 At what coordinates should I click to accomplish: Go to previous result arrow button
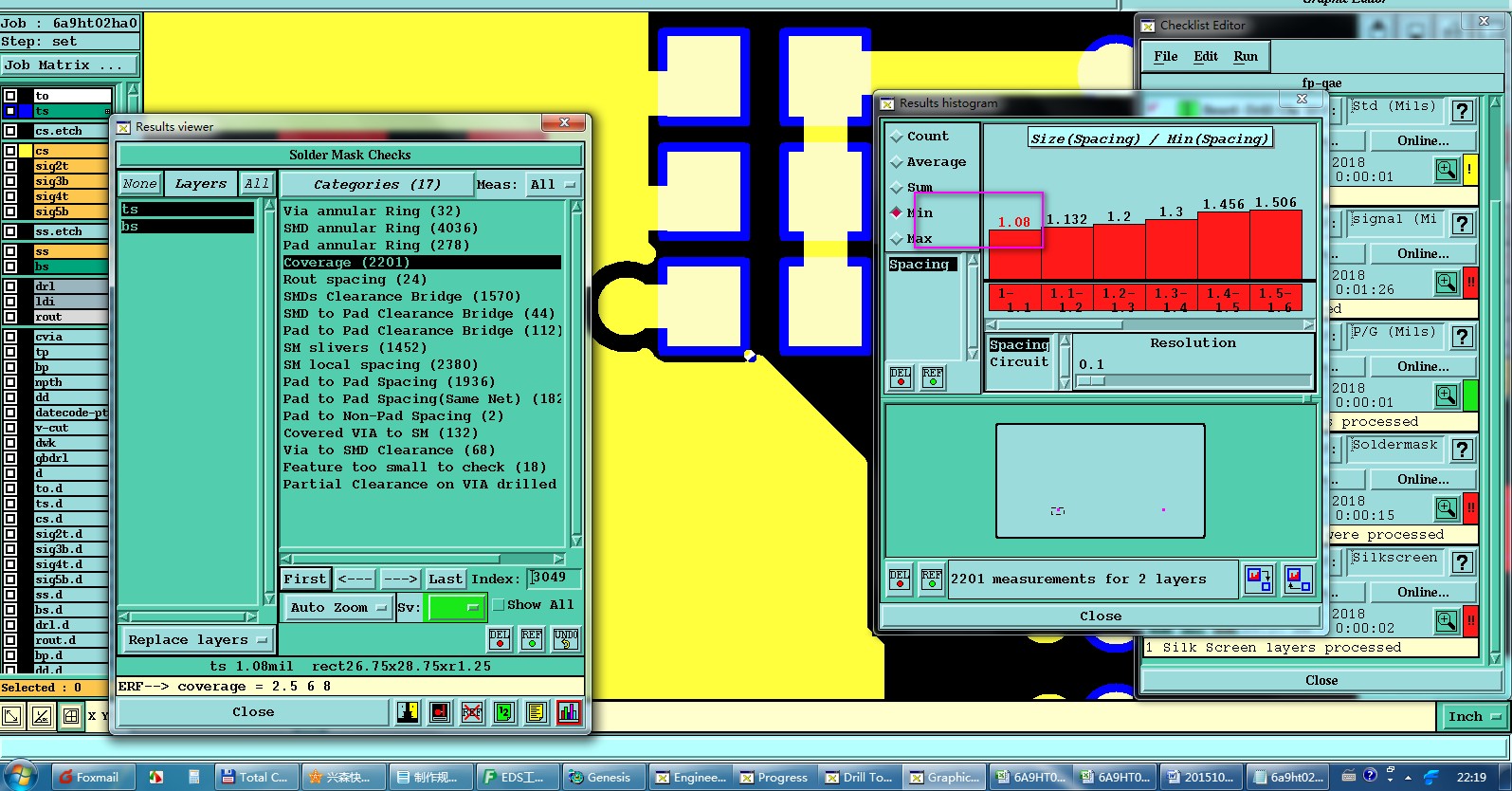pyautogui.click(x=355, y=579)
